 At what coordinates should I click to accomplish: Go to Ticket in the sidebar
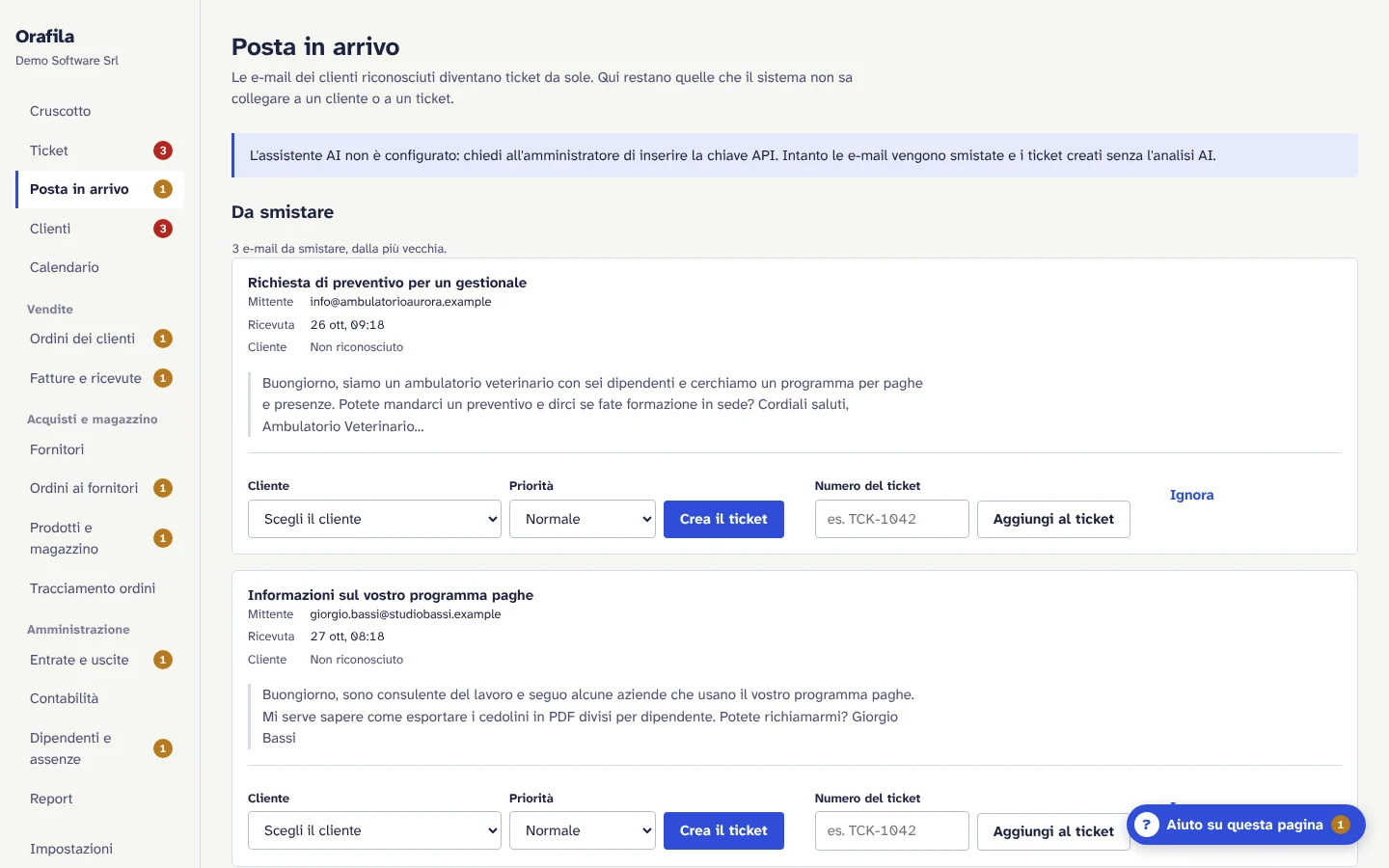(x=99, y=150)
